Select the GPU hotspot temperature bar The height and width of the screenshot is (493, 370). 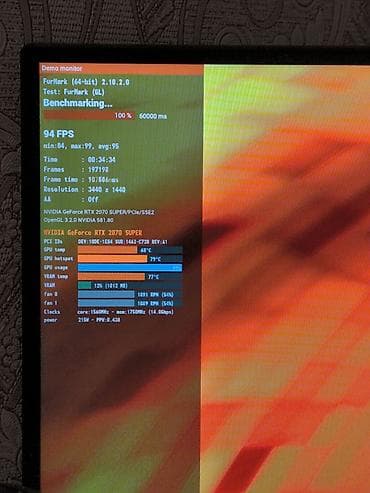[130, 259]
